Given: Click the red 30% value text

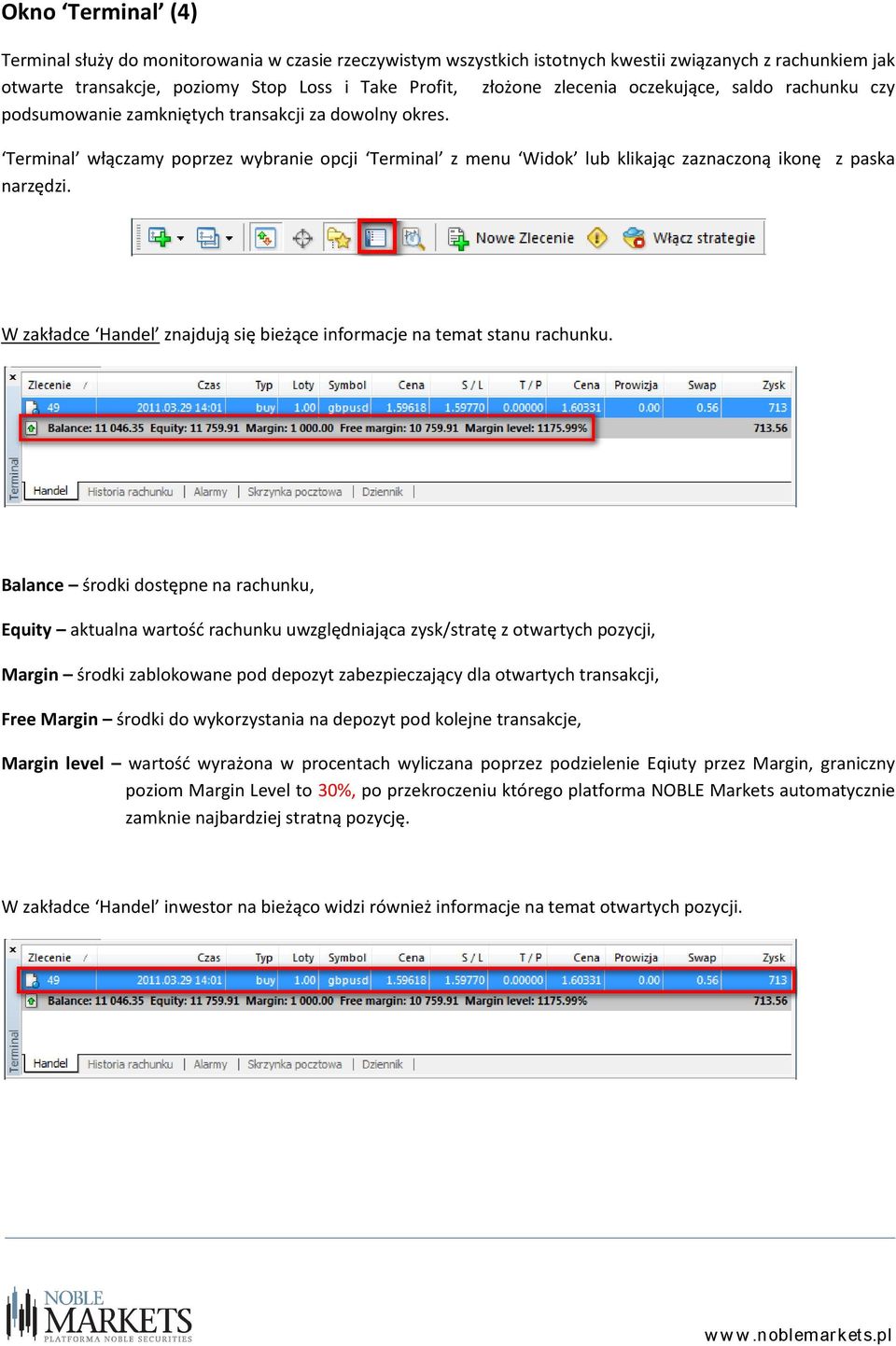Looking at the screenshot, I should pyautogui.click(x=336, y=791).
